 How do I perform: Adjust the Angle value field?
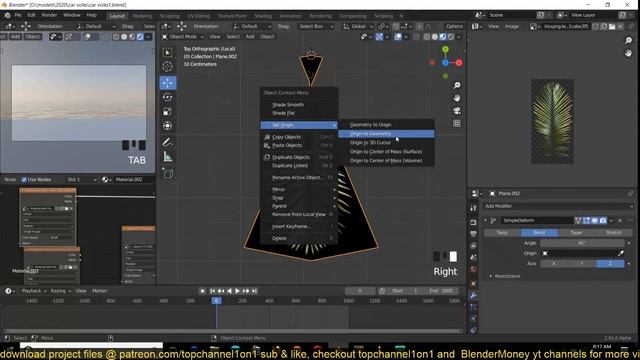(x=582, y=243)
